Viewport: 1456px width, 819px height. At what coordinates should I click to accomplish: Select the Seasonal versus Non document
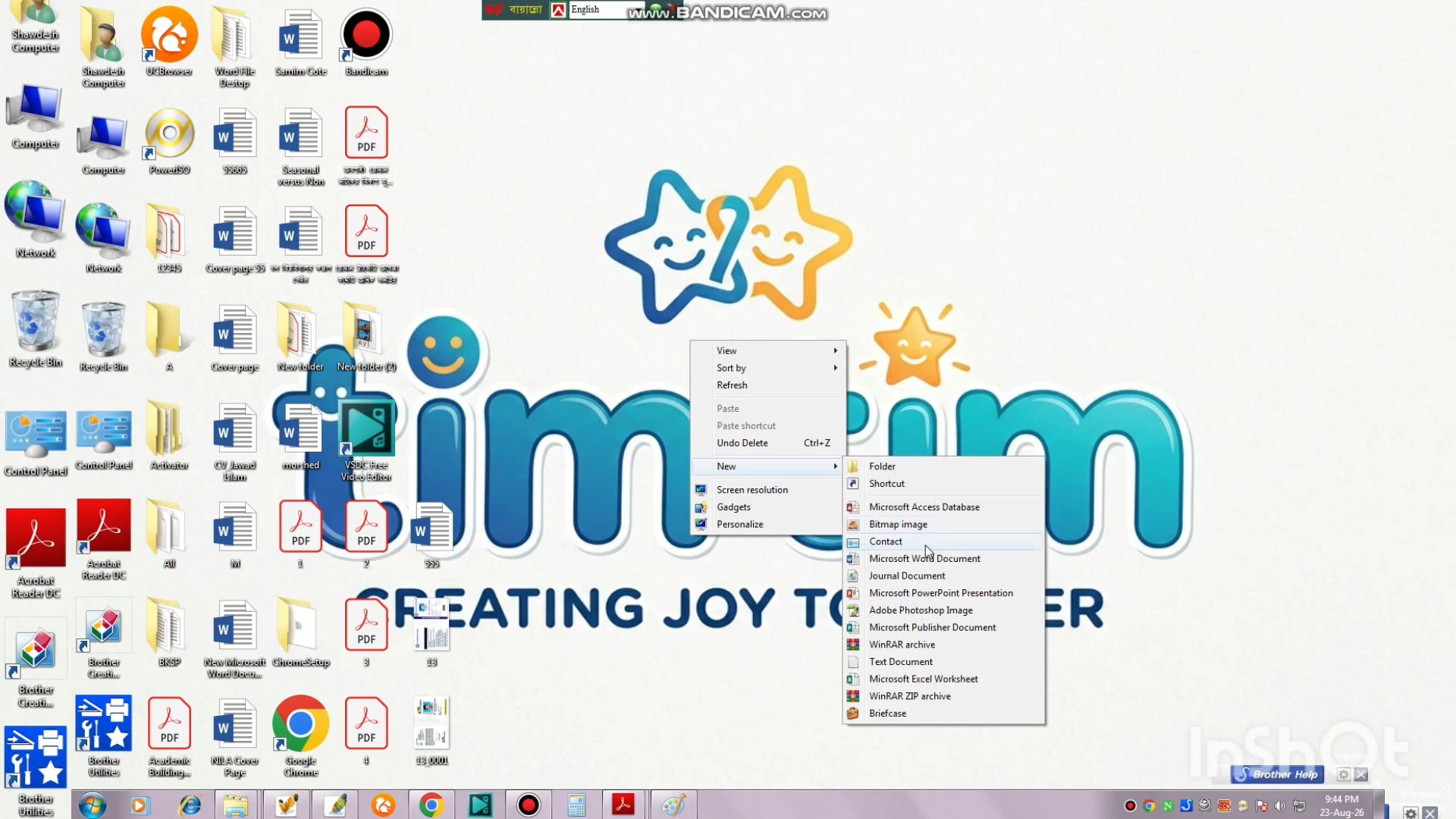tap(300, 146)
